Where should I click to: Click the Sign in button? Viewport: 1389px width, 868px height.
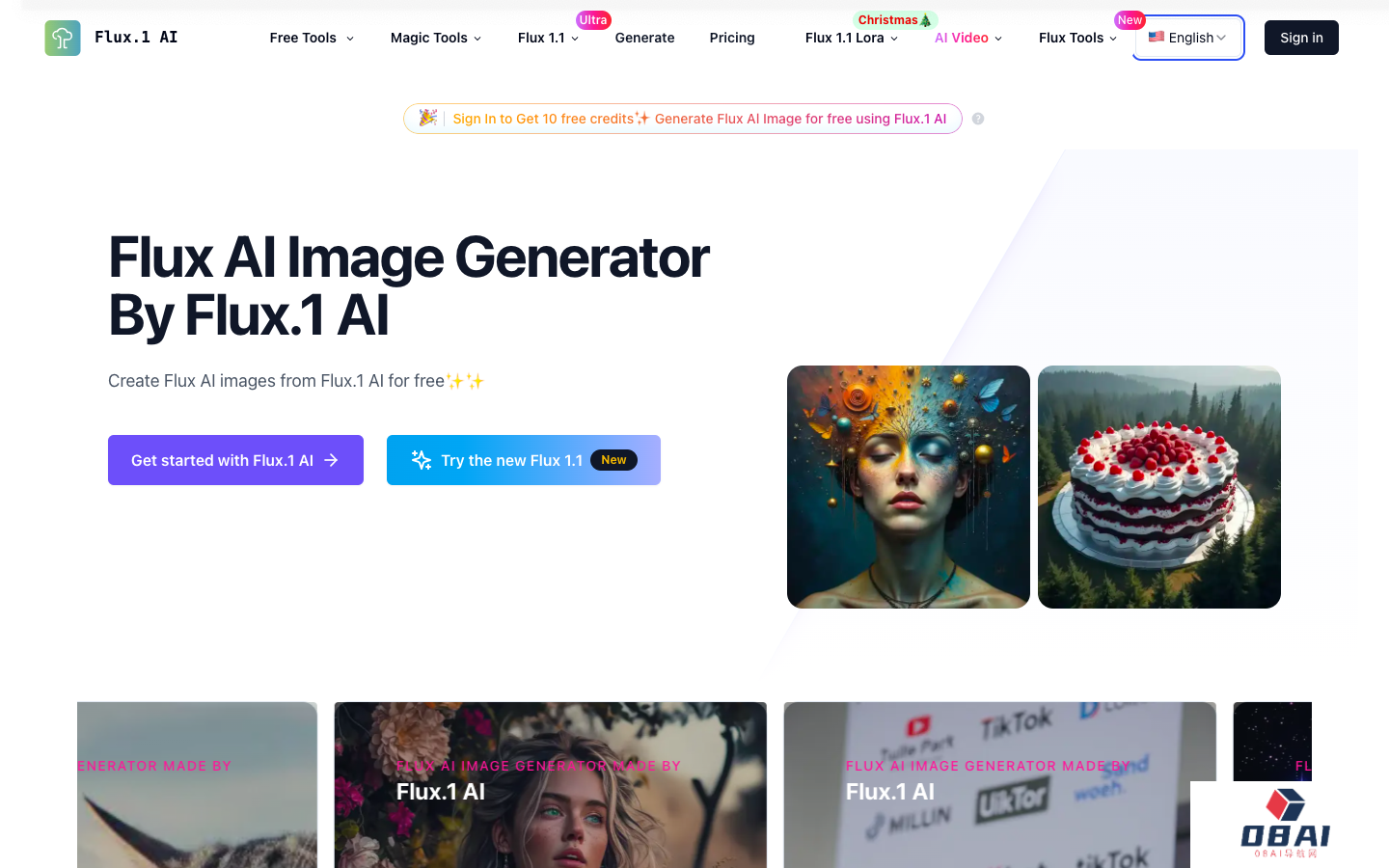tap(1301, 38)
